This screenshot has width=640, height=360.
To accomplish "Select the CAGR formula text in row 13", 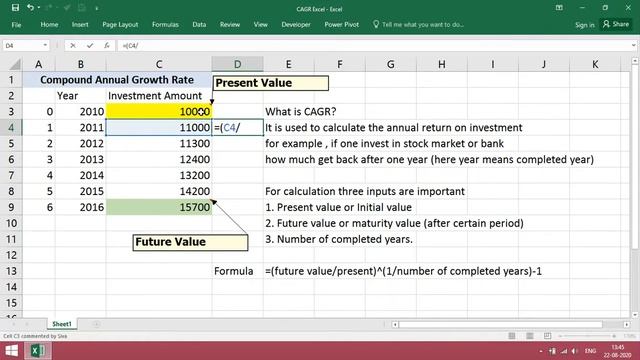I will coord(403,271).
